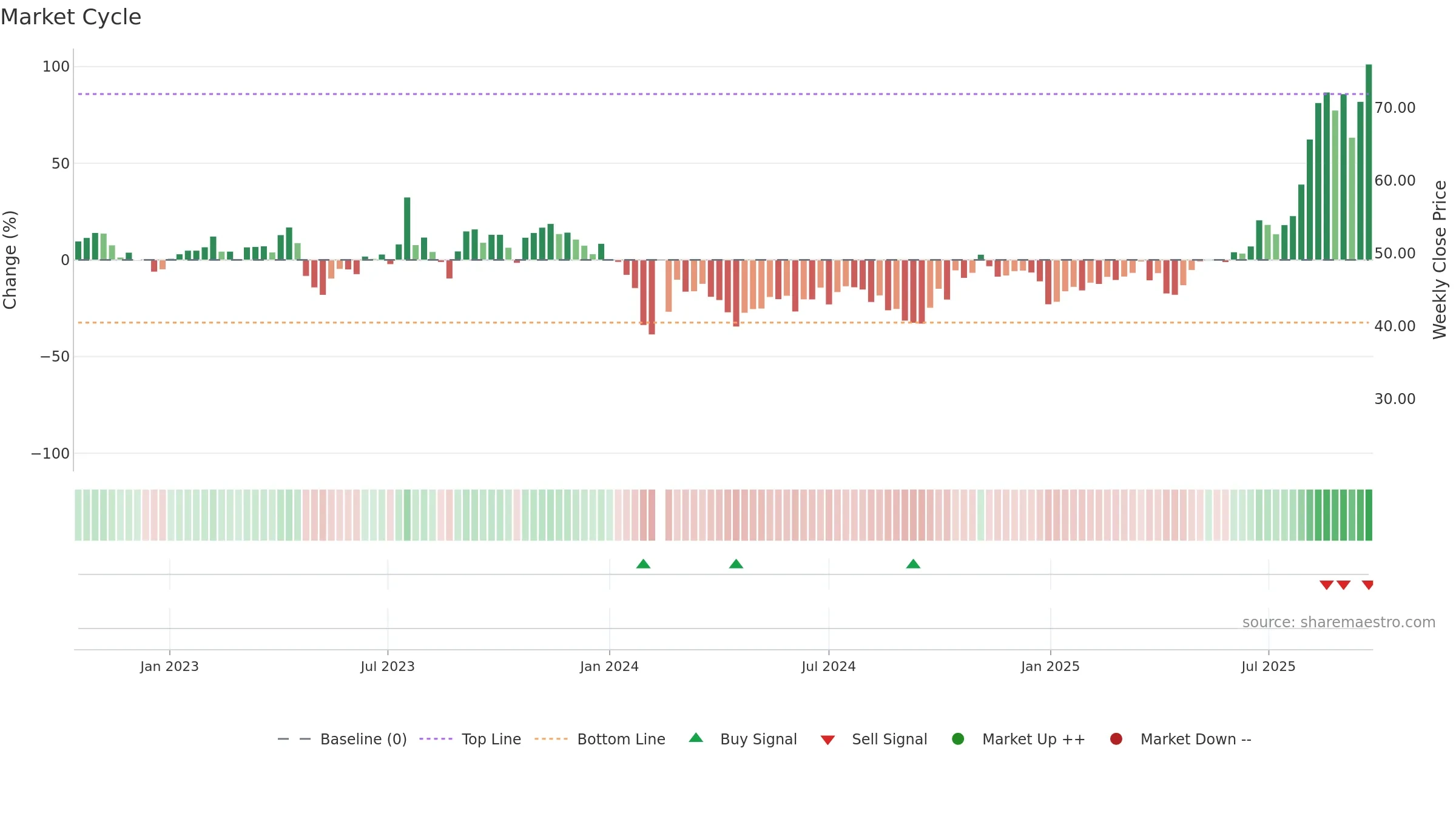Click the source: sharemaestro.com text

tap(1339, 622)
